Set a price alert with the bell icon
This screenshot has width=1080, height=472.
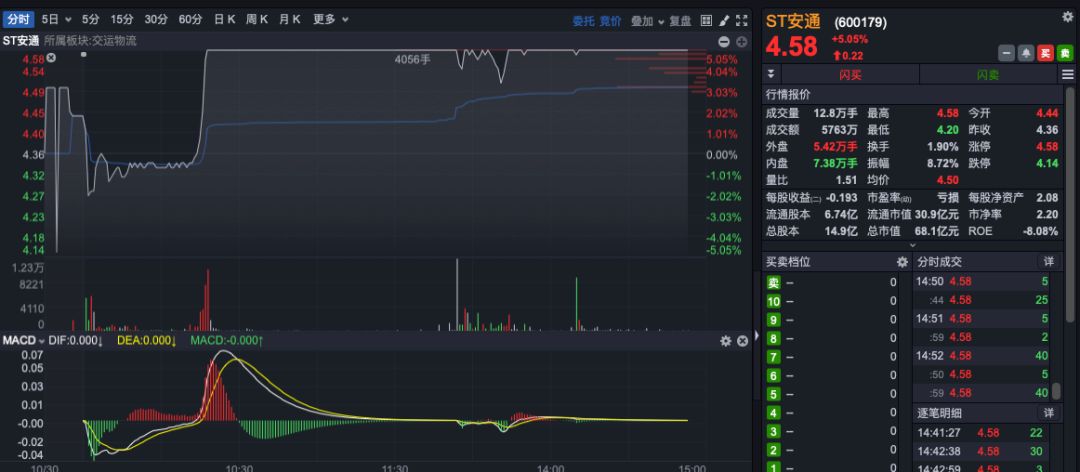point(1026,54)
